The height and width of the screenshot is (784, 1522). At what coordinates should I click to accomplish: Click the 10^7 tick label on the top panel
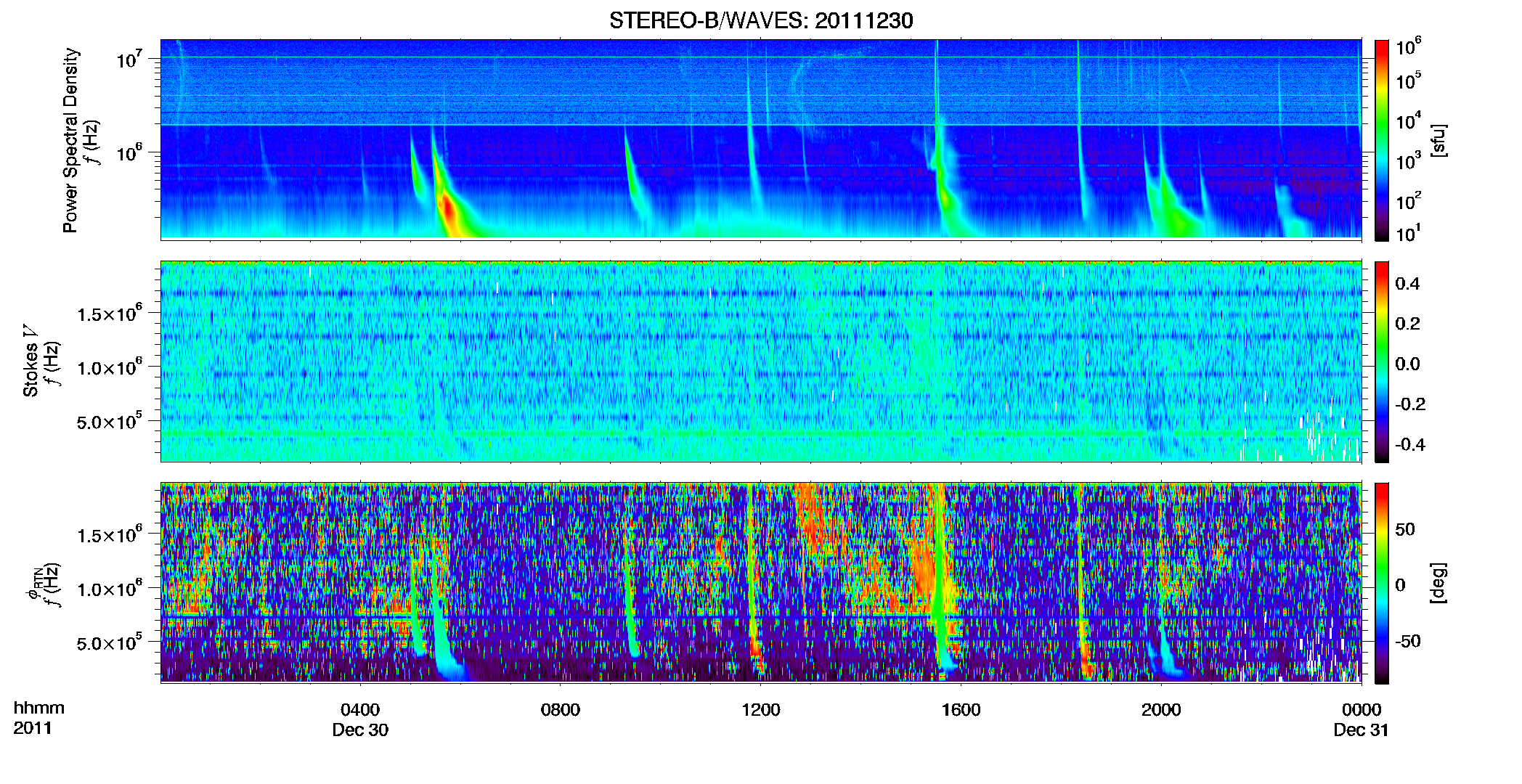[129, 59]
